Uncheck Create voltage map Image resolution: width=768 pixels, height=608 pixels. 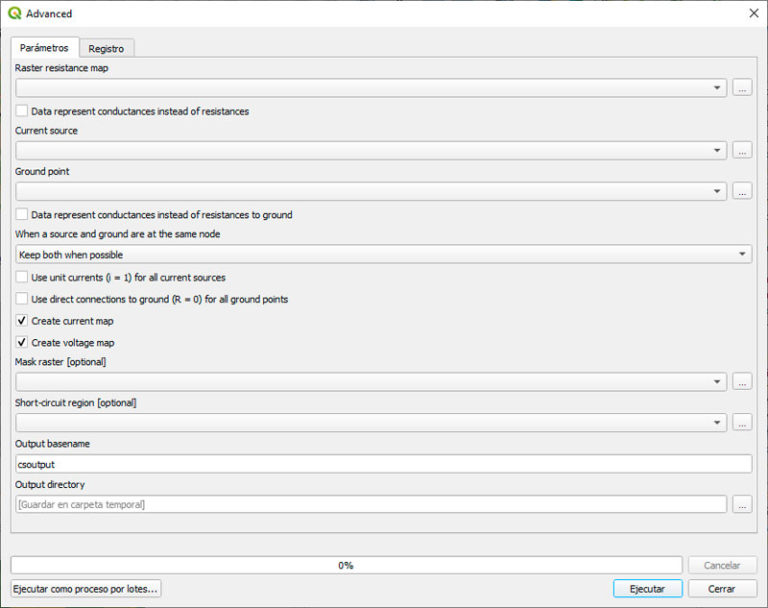22,342
